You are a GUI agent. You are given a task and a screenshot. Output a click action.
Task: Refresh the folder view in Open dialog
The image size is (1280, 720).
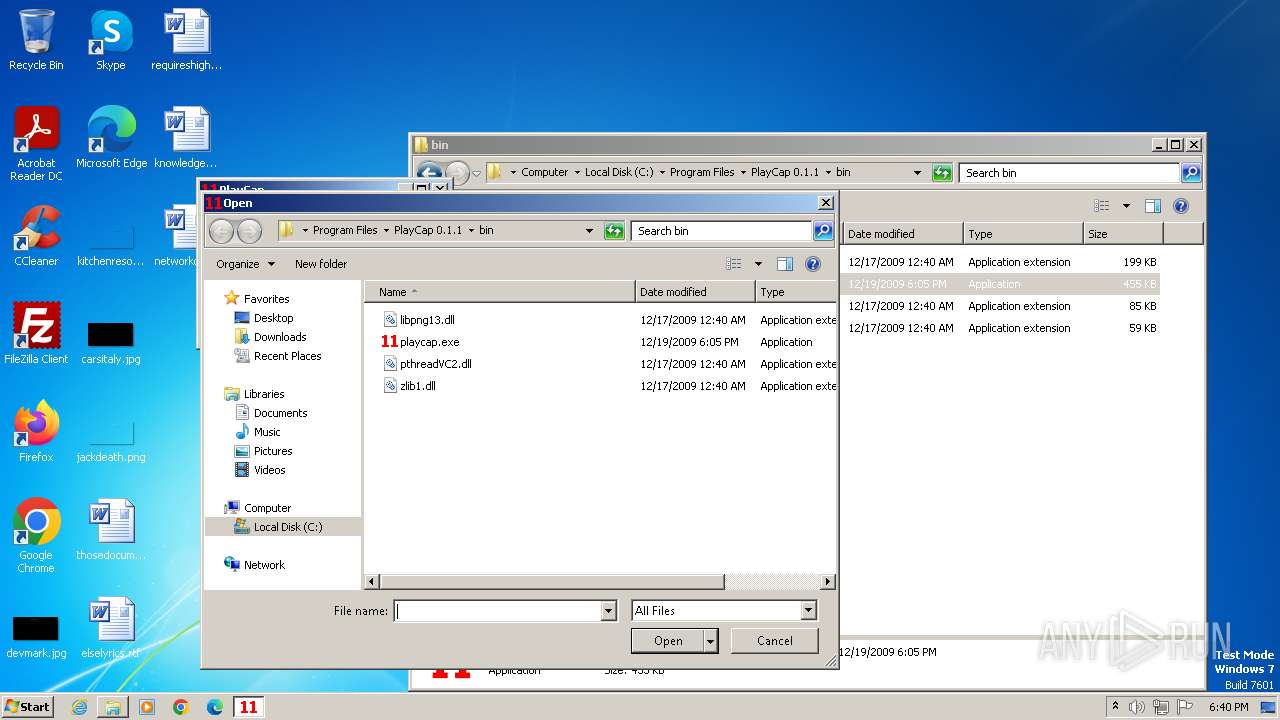click(x=614, y=231)
